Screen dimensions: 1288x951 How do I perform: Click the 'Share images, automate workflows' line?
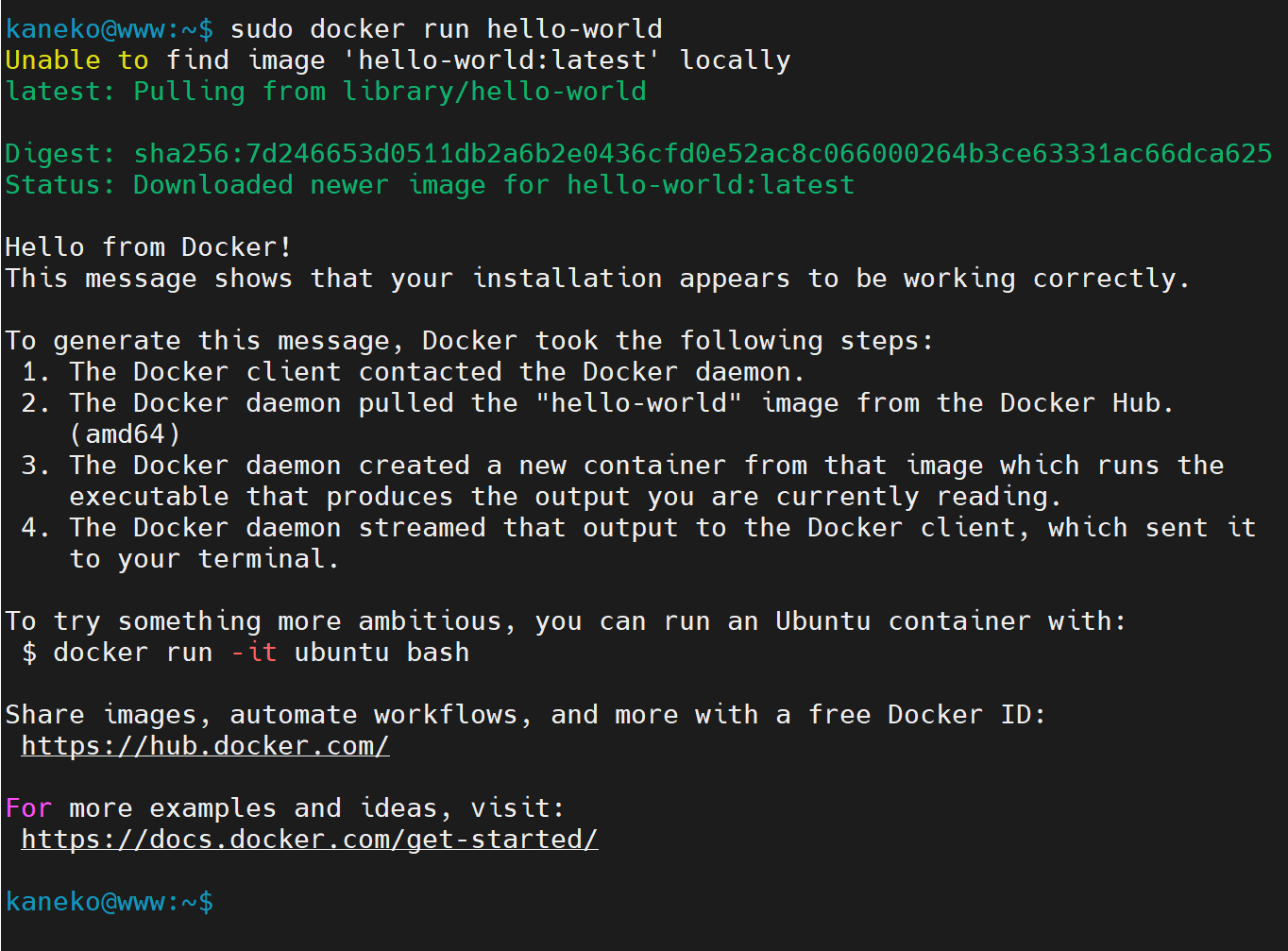(526, 715)
